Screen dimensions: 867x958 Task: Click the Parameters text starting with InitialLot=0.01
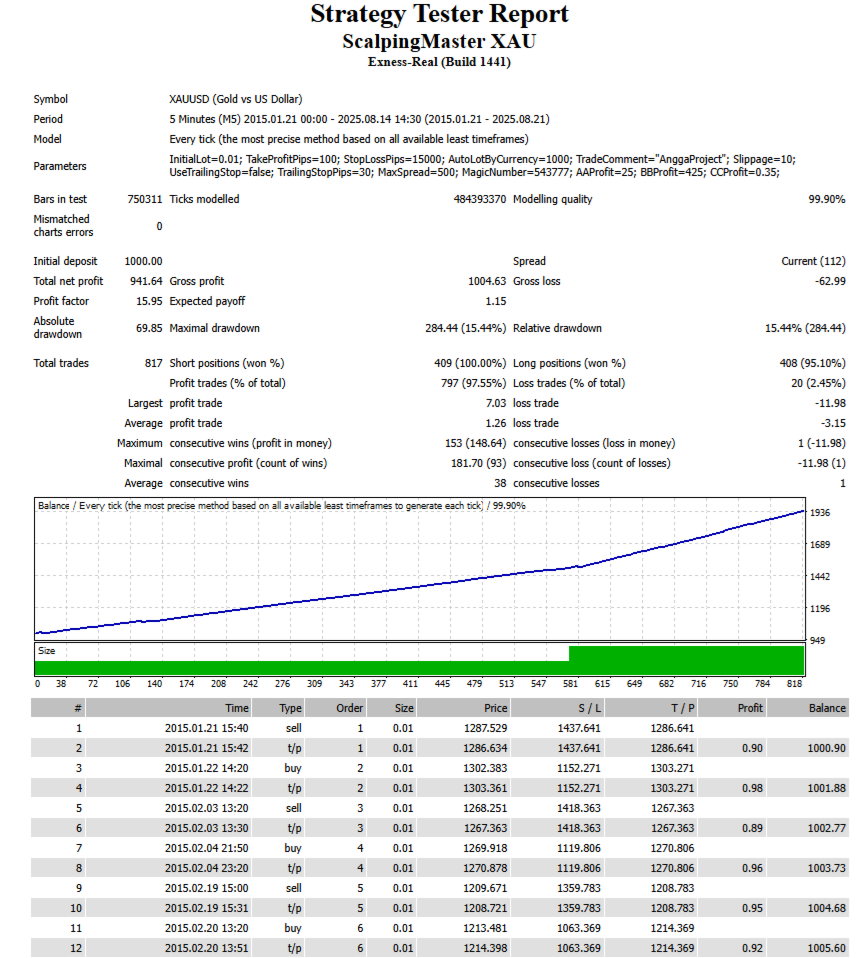click(x=482, y=166)
